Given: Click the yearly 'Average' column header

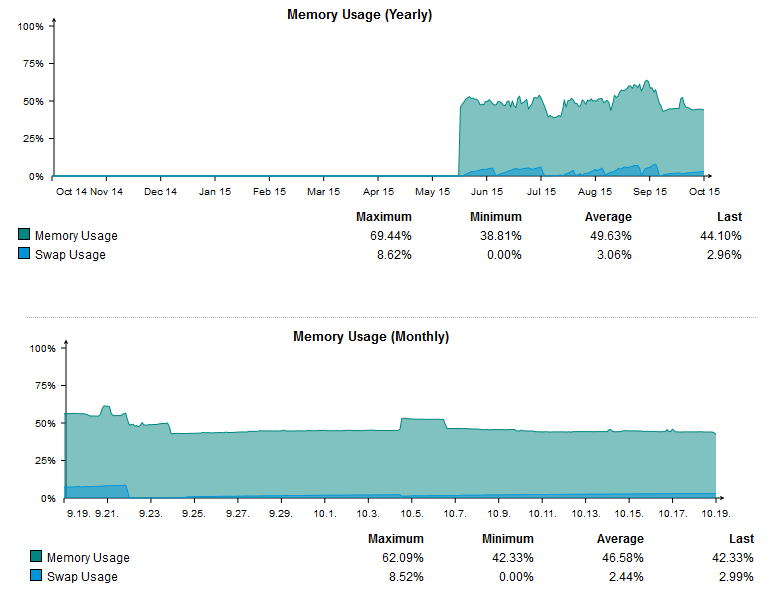Looking at the screenshot, I should point(608,217).
